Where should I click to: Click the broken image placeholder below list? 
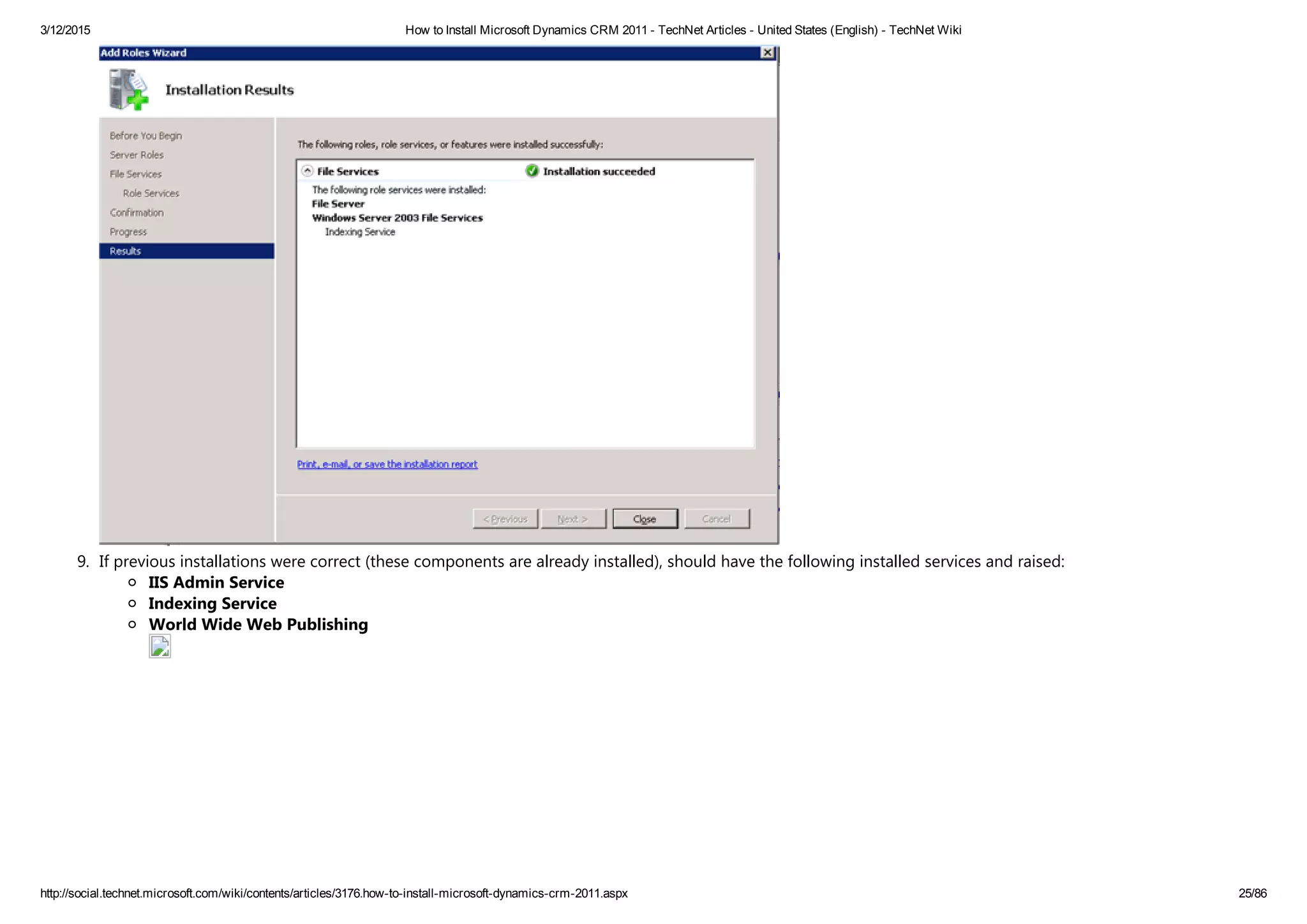[x=160, y=646]
